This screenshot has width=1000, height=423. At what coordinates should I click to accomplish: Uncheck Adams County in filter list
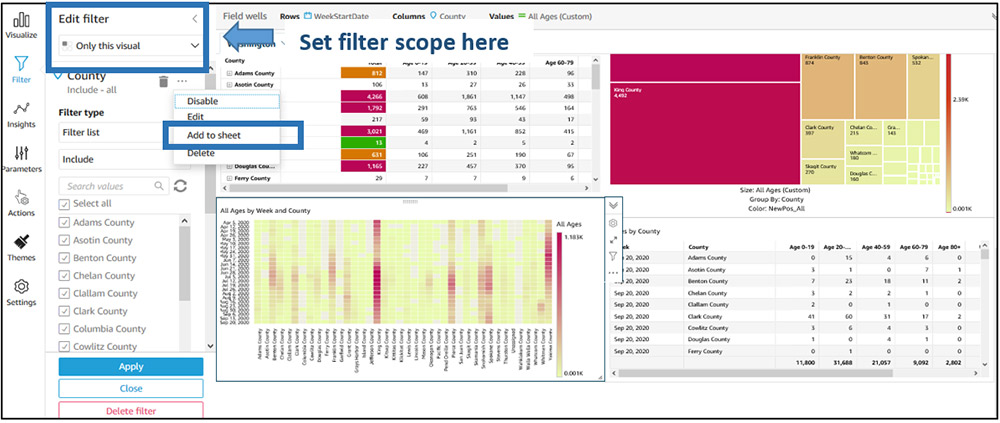64,223
